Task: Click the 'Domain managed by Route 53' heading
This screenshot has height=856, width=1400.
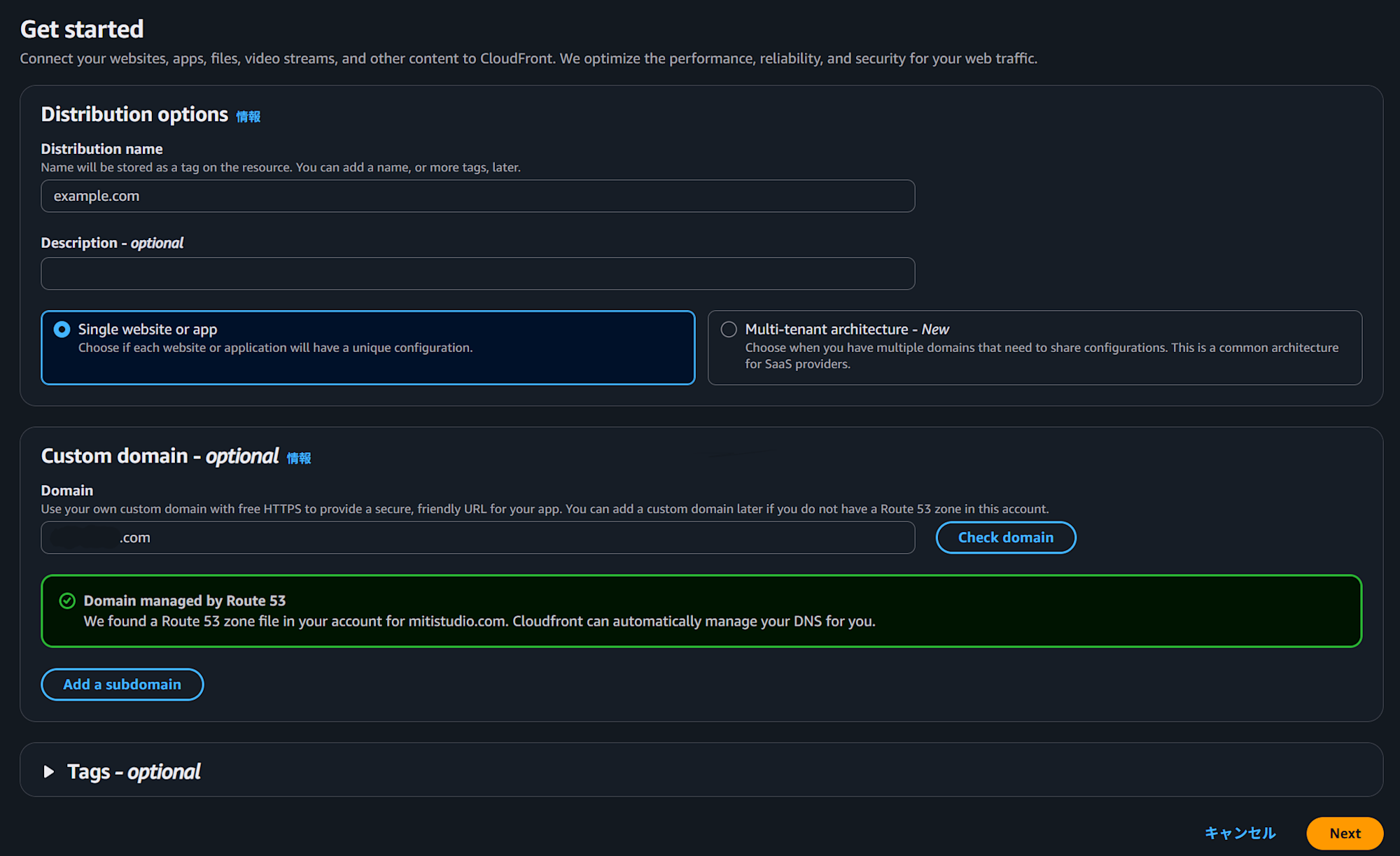Action: coord(185,601)
